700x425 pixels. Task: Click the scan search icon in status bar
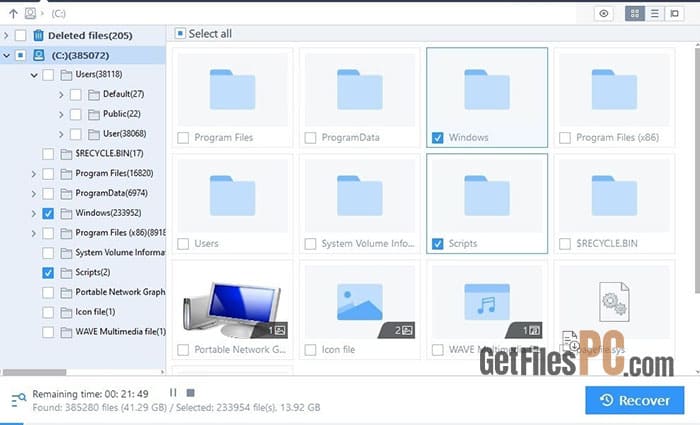(18, 400)
